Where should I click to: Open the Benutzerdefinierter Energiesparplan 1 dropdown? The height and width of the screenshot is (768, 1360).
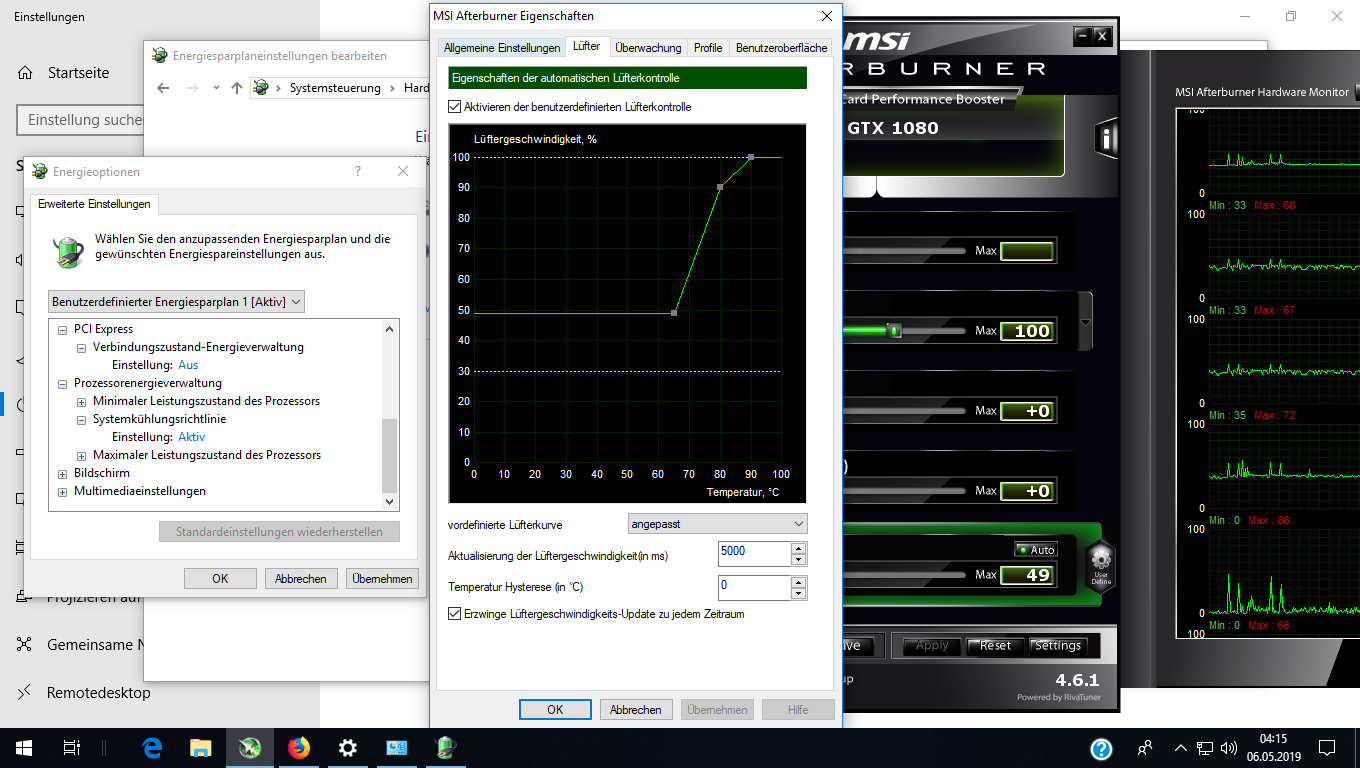click(x=176, y=301)
